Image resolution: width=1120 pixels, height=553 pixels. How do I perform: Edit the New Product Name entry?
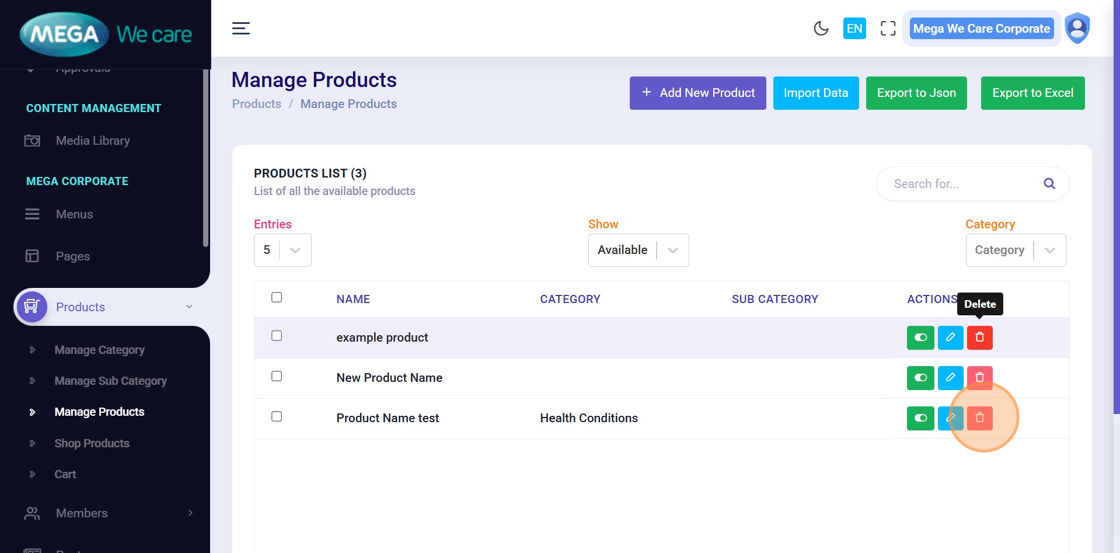(950, 378)
